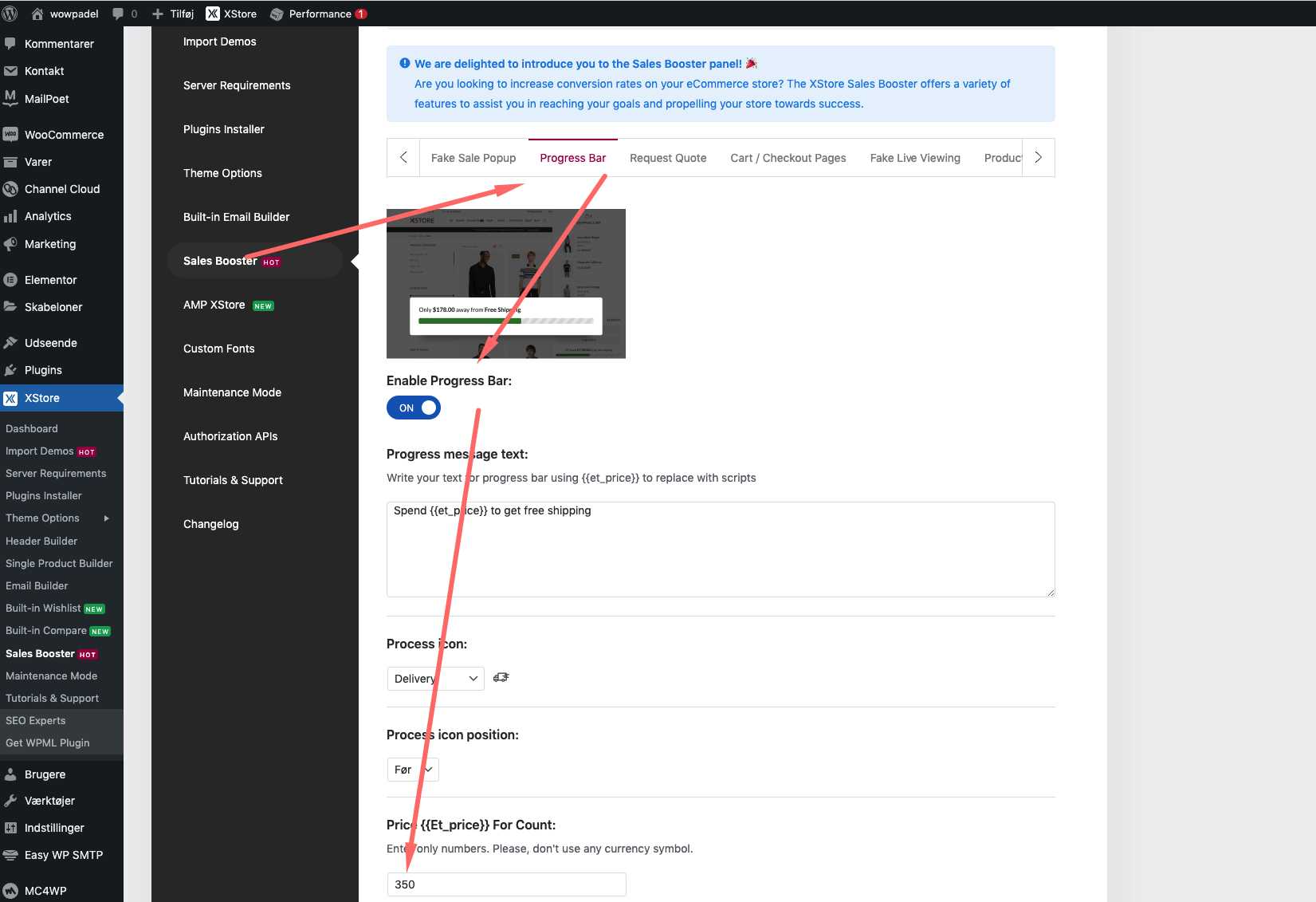Click the WordPress logo in the admin bar
The height and width of the screenshot is (902, 1316).
(10, 14)
